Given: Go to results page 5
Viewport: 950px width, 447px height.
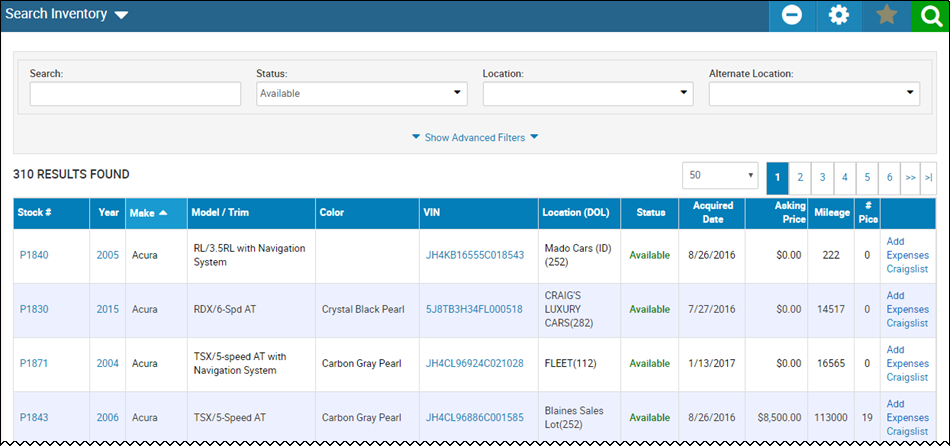Looking at the screenshot, I should point(868,178).
